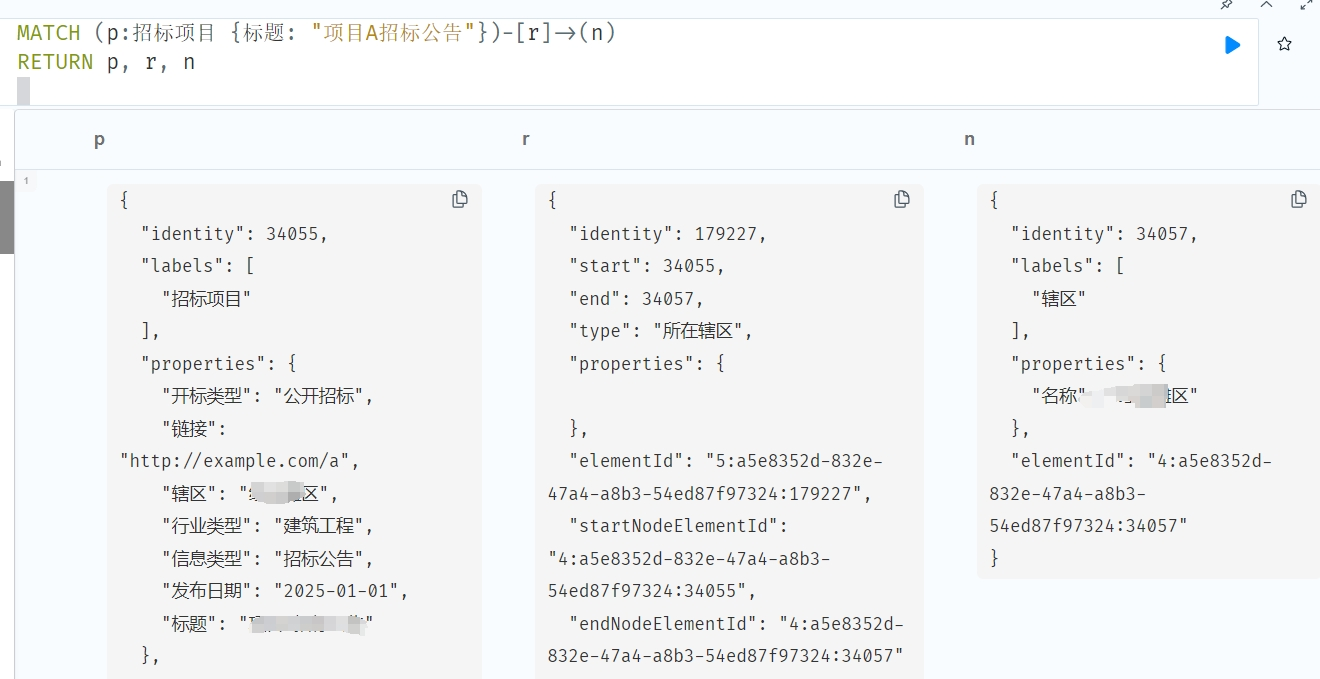
Task: Select the n column header
Action: click(969, 140)
